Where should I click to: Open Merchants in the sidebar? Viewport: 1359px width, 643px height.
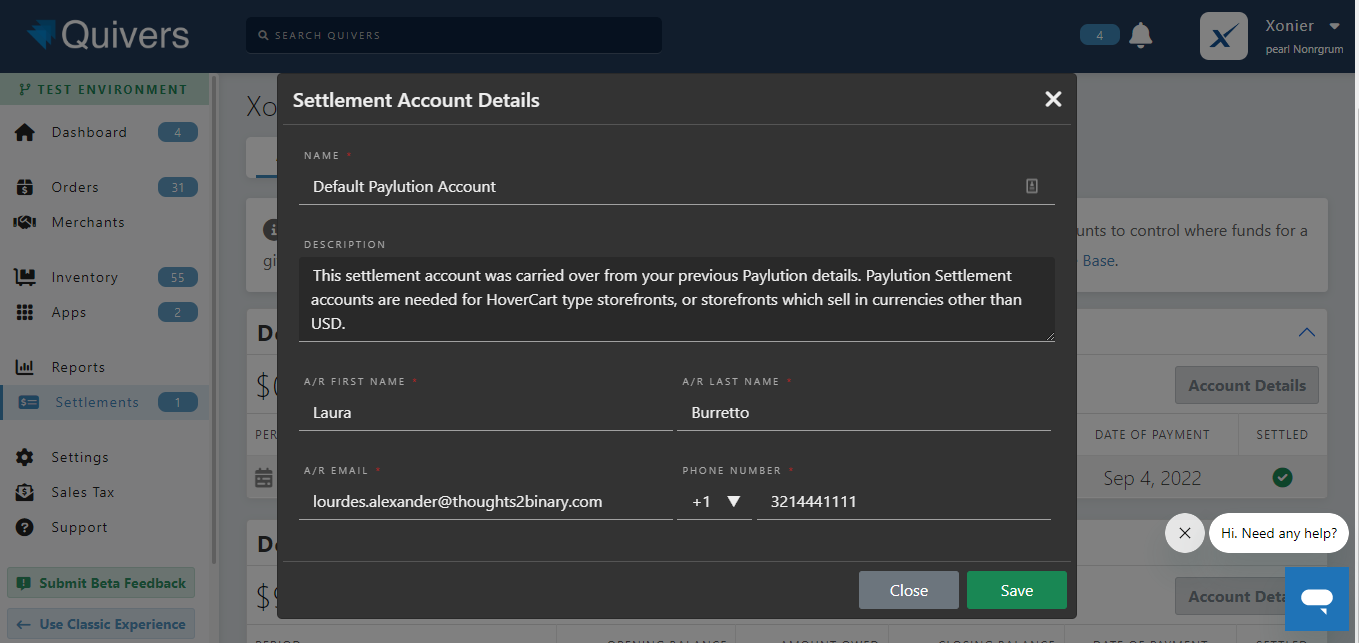point(88,222)
